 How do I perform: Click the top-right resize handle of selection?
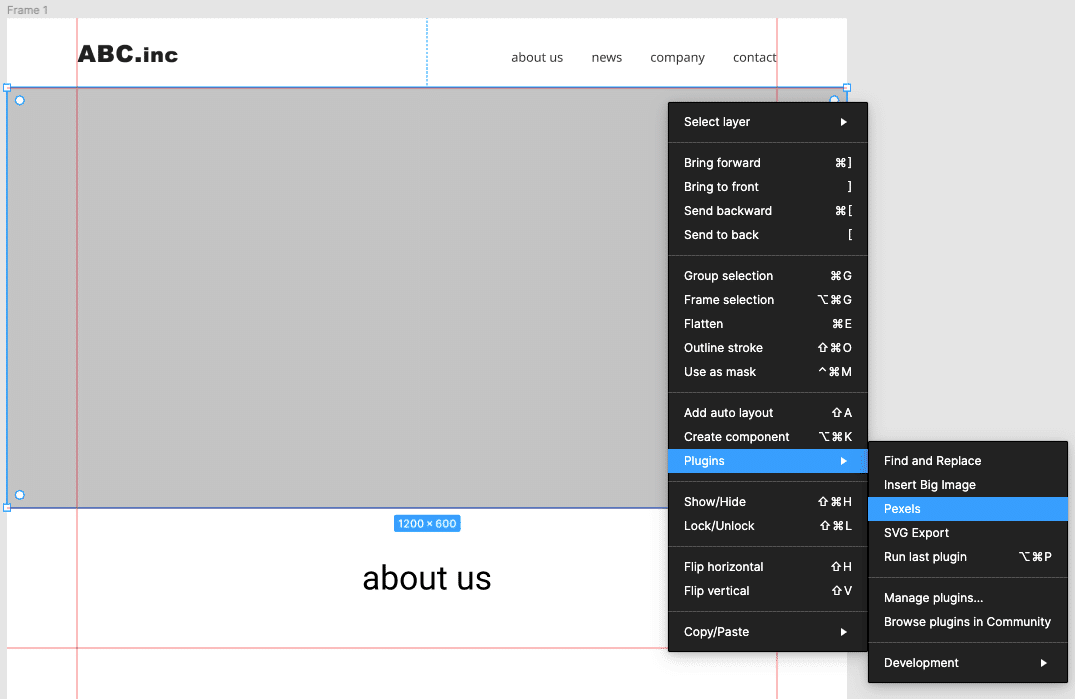click(847, 88)
